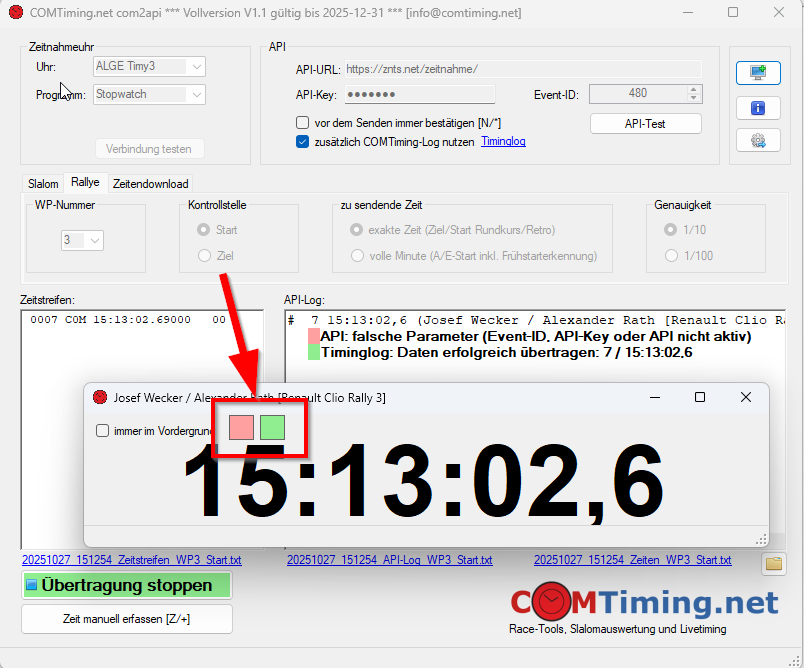Open the Timinglog link
The height and width of the screenshot is (668, 804).
click(503, 142)
